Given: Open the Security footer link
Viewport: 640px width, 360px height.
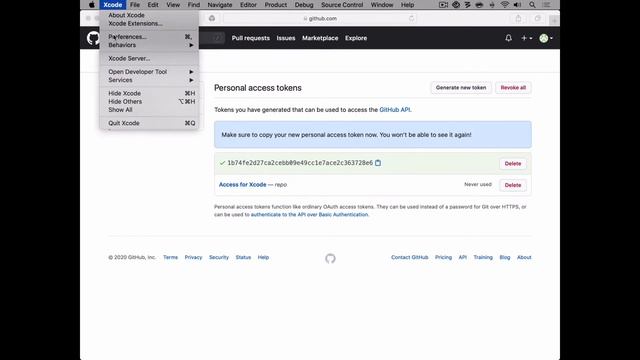Looking at the screenshot, I should tap(219, 257).
